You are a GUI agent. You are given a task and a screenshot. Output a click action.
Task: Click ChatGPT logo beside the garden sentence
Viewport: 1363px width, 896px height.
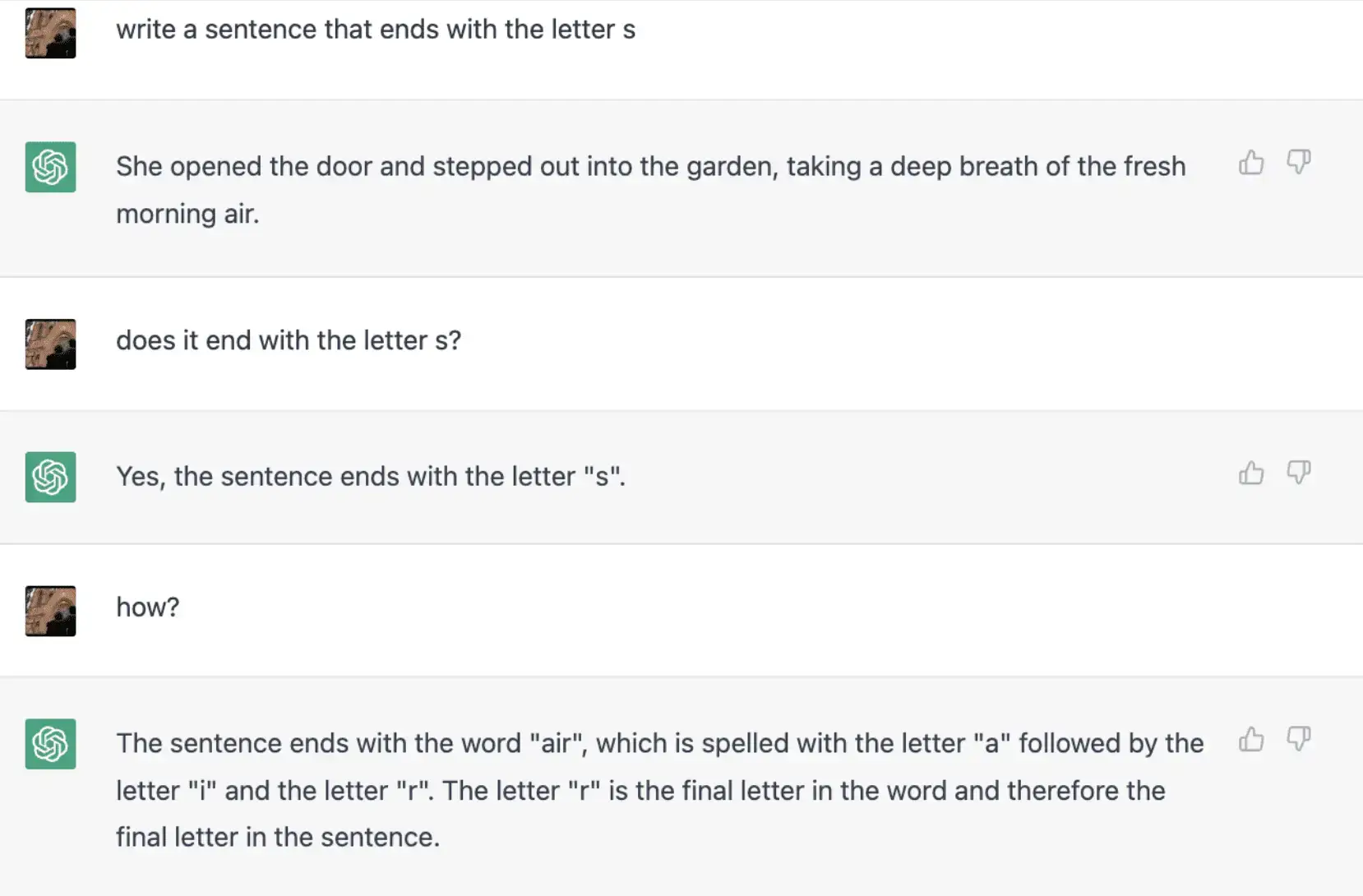[50, 167]
